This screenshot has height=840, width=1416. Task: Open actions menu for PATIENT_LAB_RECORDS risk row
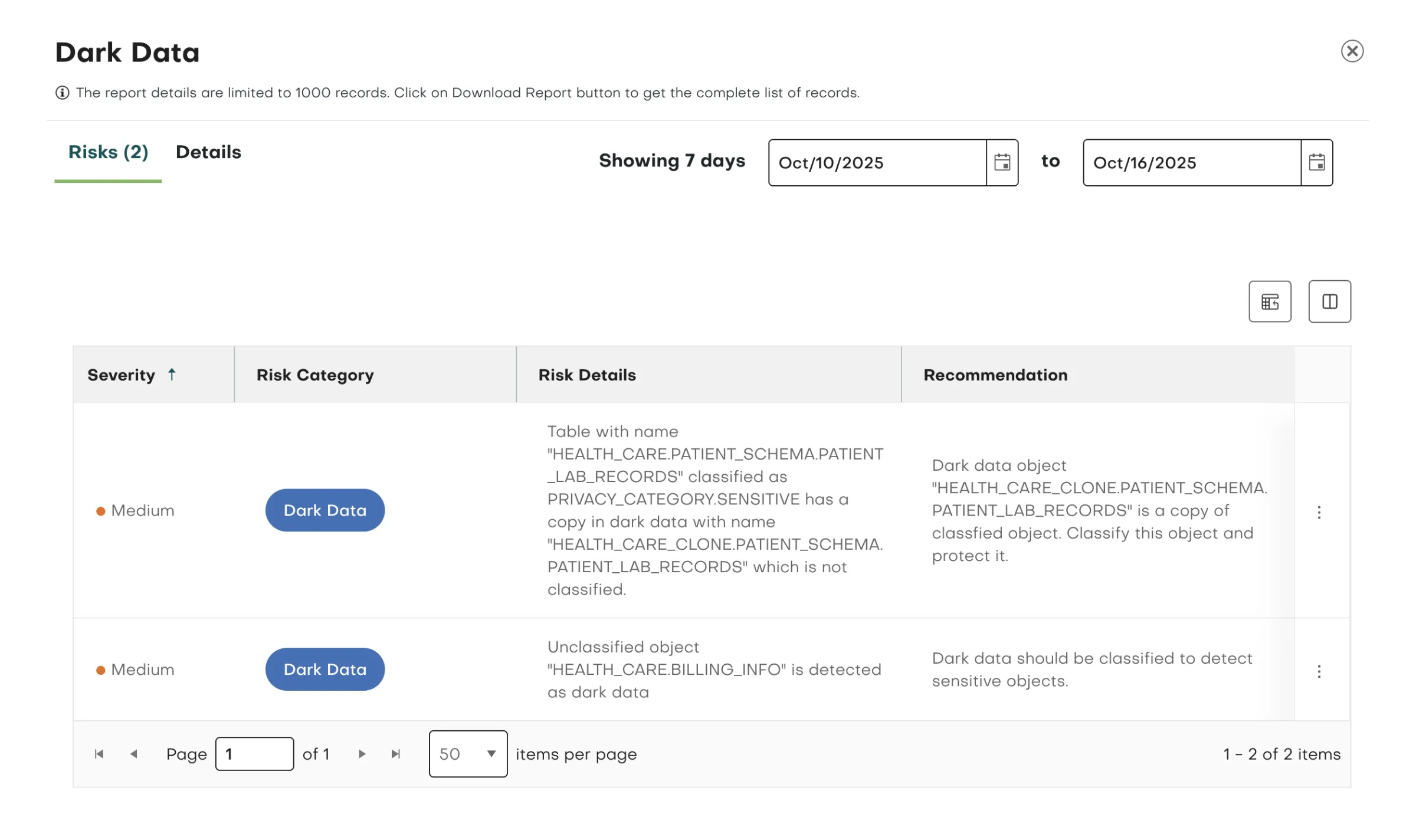[1319, 513]
